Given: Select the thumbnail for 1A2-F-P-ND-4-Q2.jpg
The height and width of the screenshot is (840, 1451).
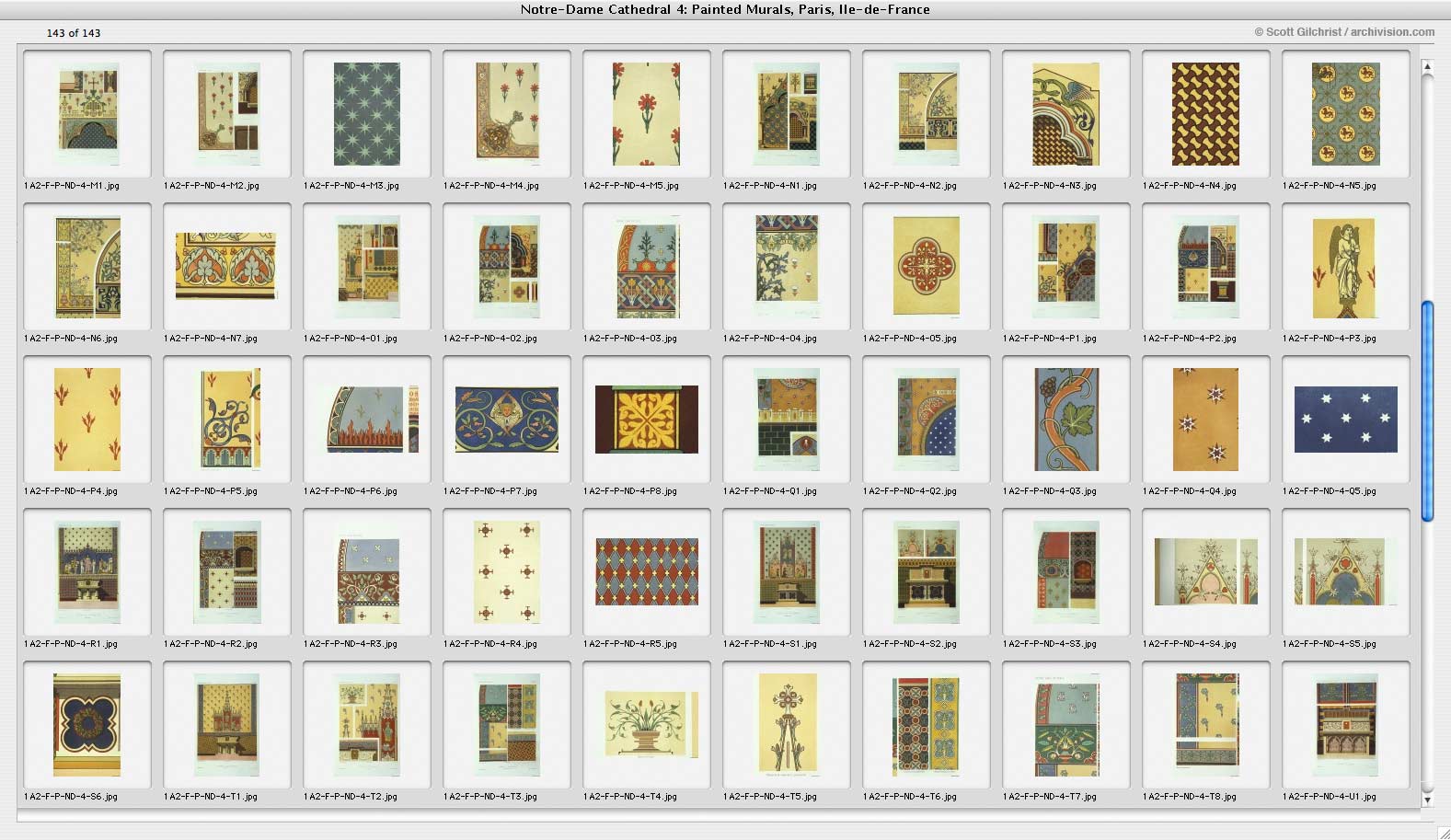Looking at the screenshot, I should (927, 420).
